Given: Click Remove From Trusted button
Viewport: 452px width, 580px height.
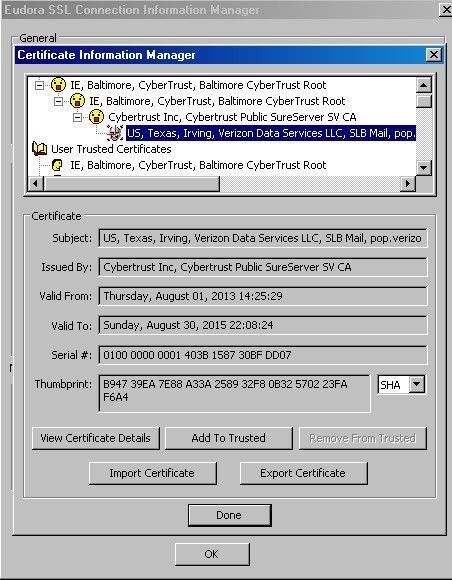Looking at the screenshot, I should pyautogui.click(x=362, y=438).
